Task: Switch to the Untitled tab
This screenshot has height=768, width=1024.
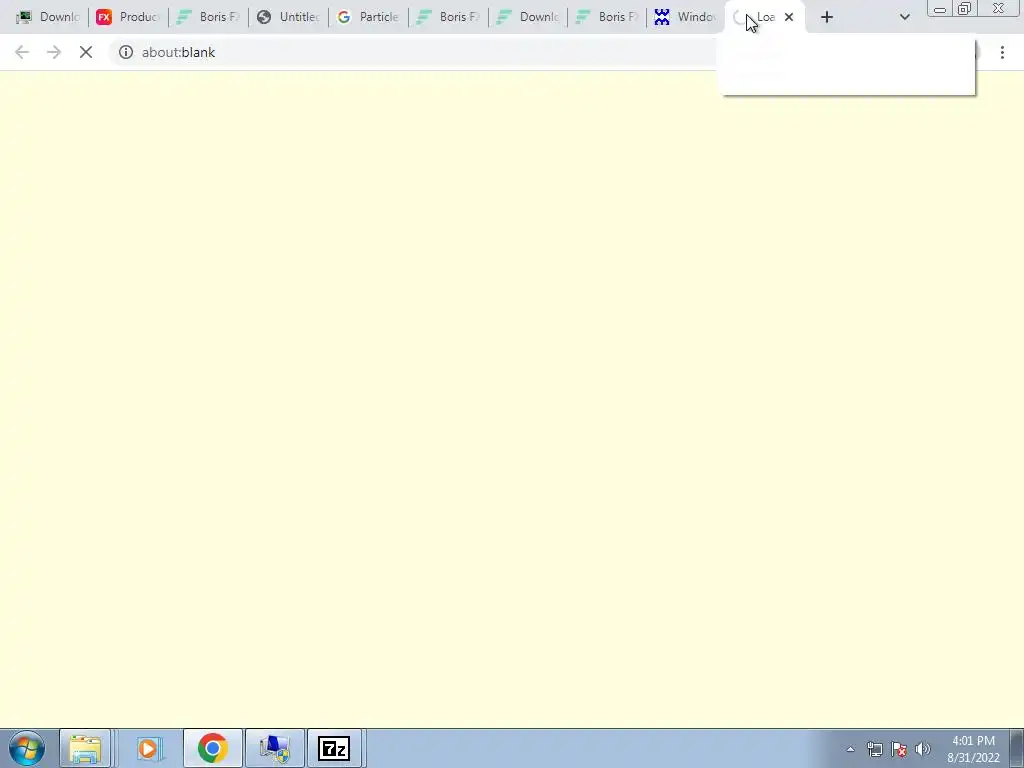Action: point(288,17)
